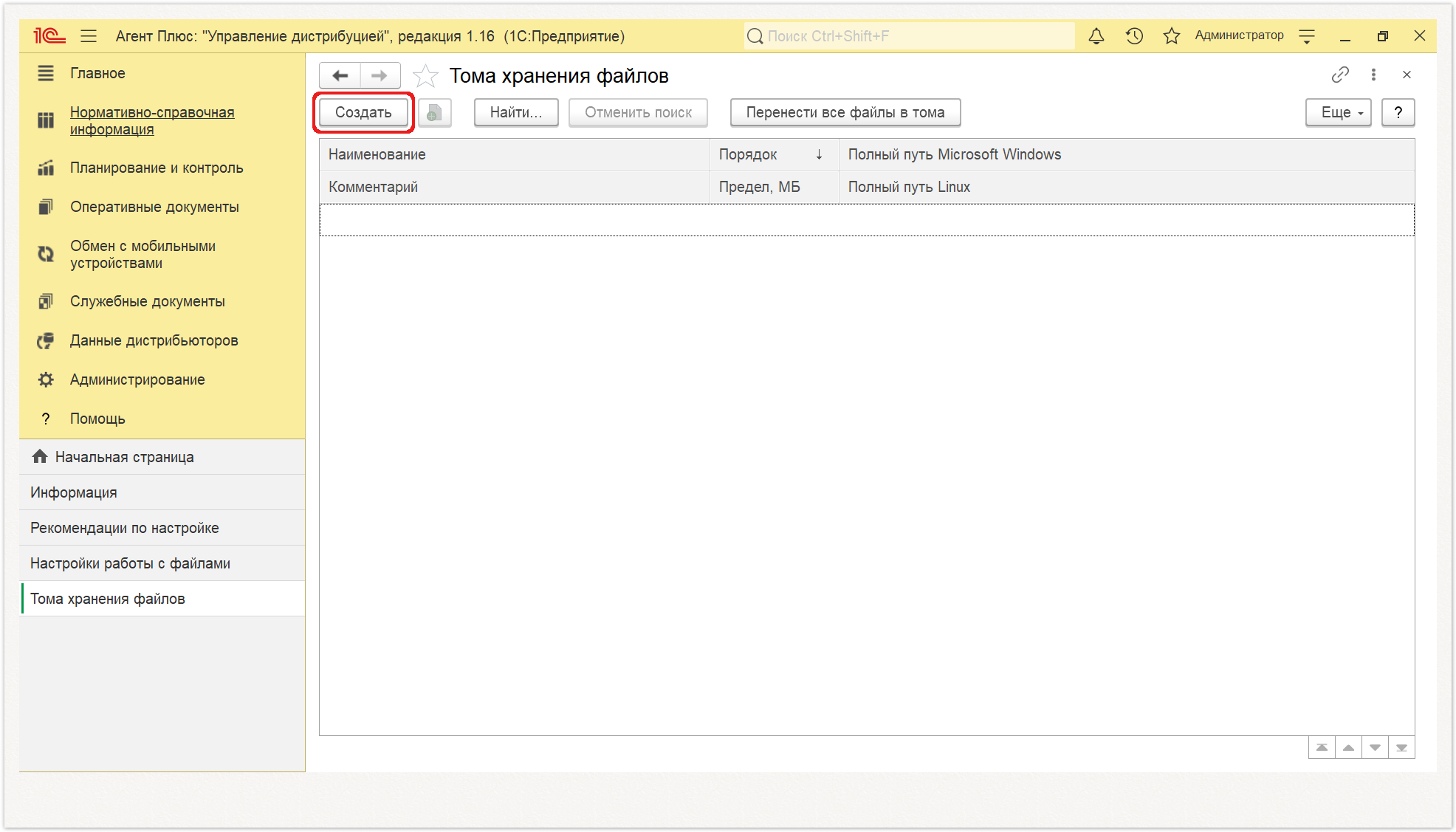
Task: Click Полный путь Microsoft Windows column header
Action: [x=1127, y=154]
